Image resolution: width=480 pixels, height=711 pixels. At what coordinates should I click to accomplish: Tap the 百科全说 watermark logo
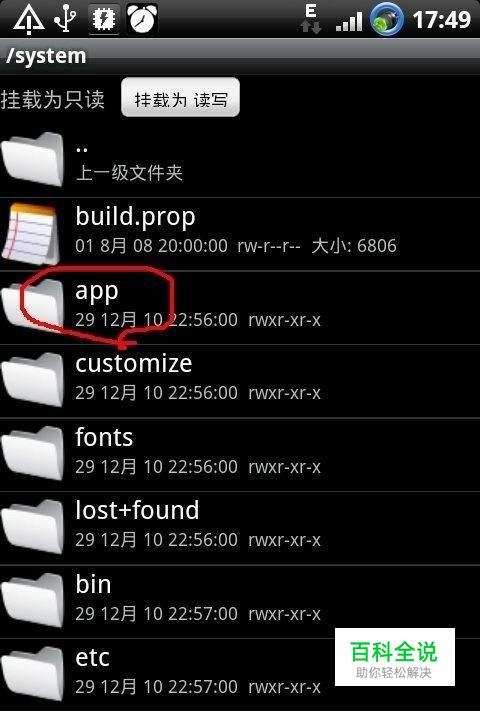pyautogui.click(x=395, y=657)
